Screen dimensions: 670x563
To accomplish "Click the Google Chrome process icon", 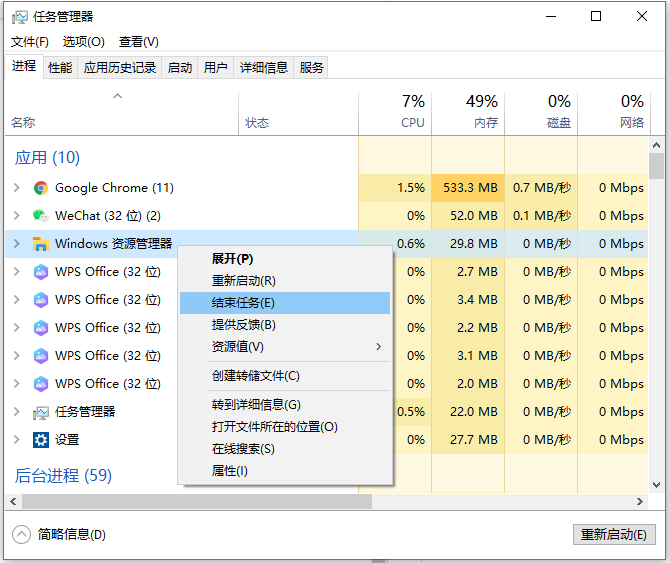I will [41, 188].
